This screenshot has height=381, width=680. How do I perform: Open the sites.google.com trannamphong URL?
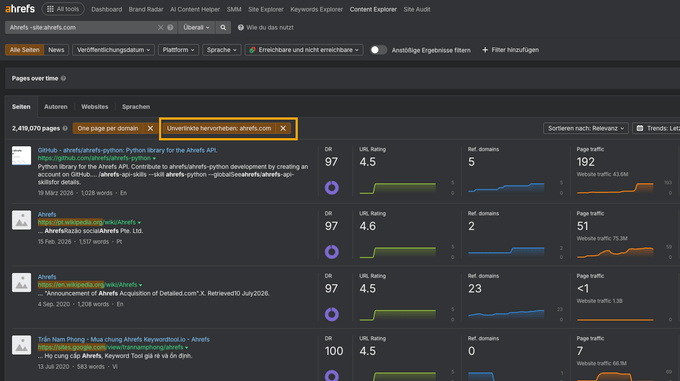[x=110, y=347]
